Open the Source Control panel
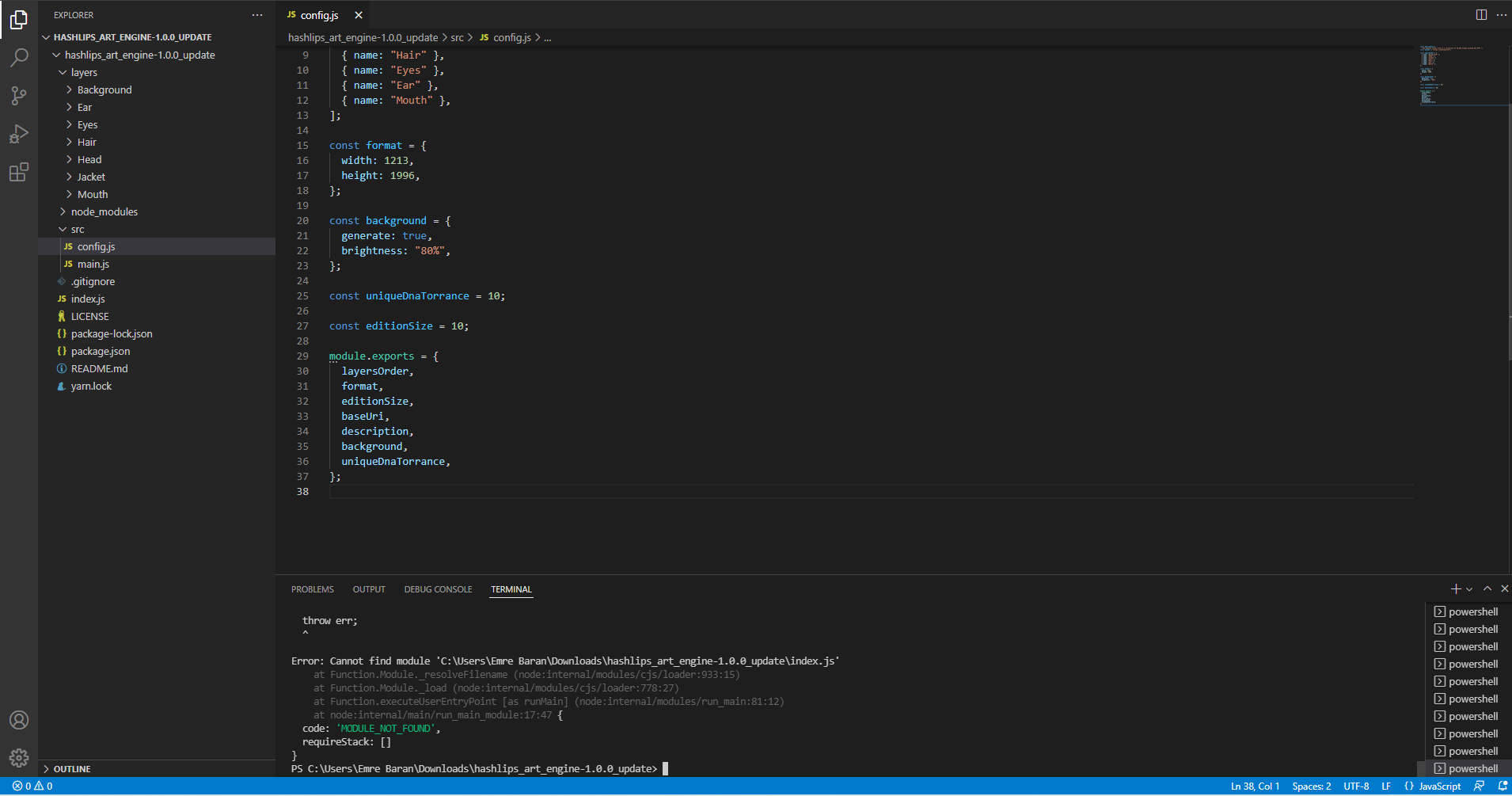Viewport: 1512px width, 796px height. [19, 95]
